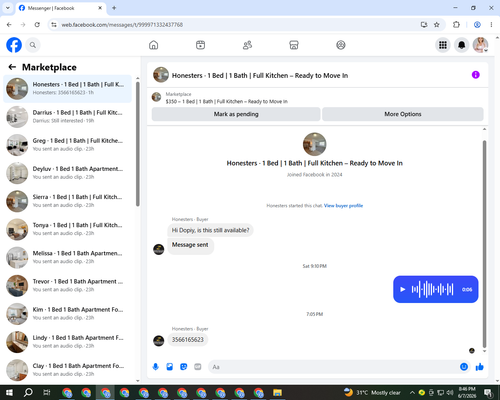The image size is (500, 400).
Task: Open the Windows Start menu
Action: tap(9, 393)
